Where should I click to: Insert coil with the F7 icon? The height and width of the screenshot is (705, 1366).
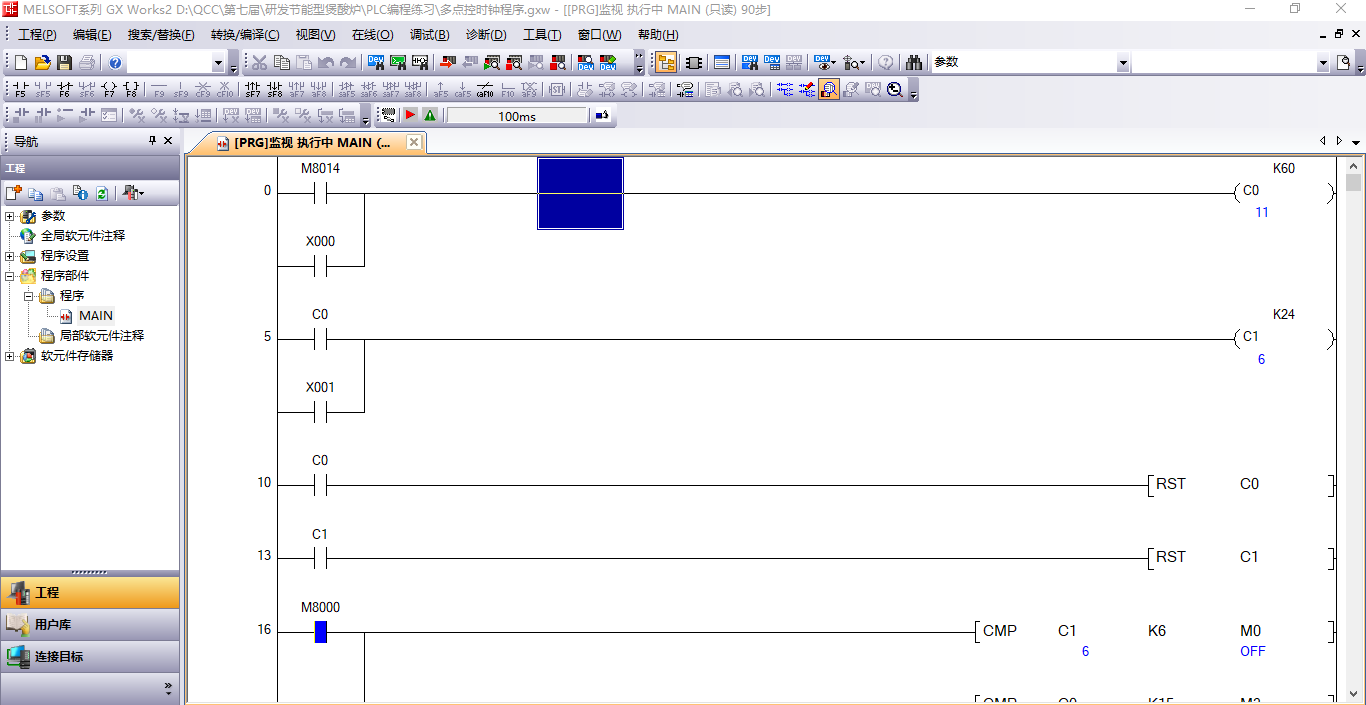pyautogui.click(x=109, y=89)
